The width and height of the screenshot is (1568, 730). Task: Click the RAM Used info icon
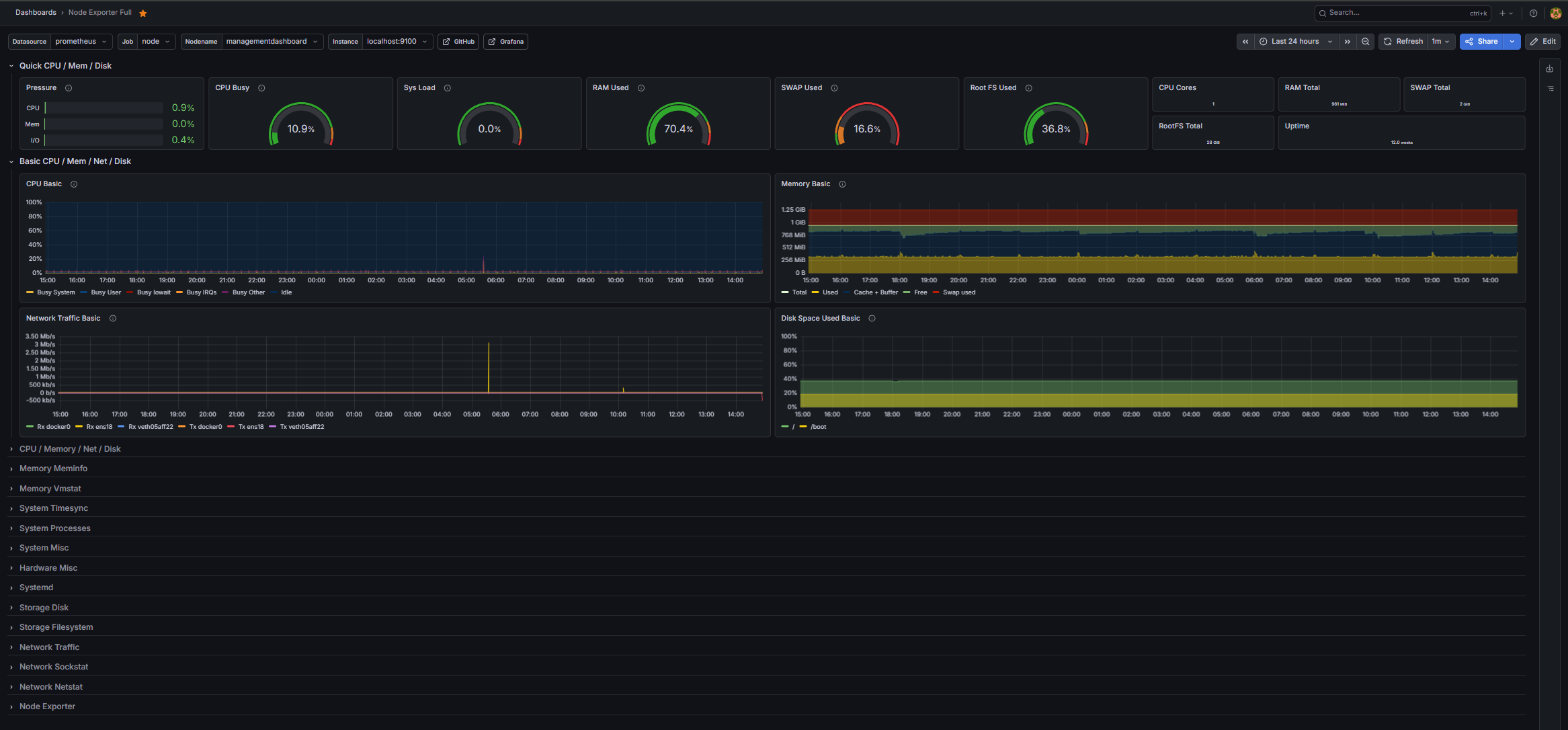coord(641,88)
